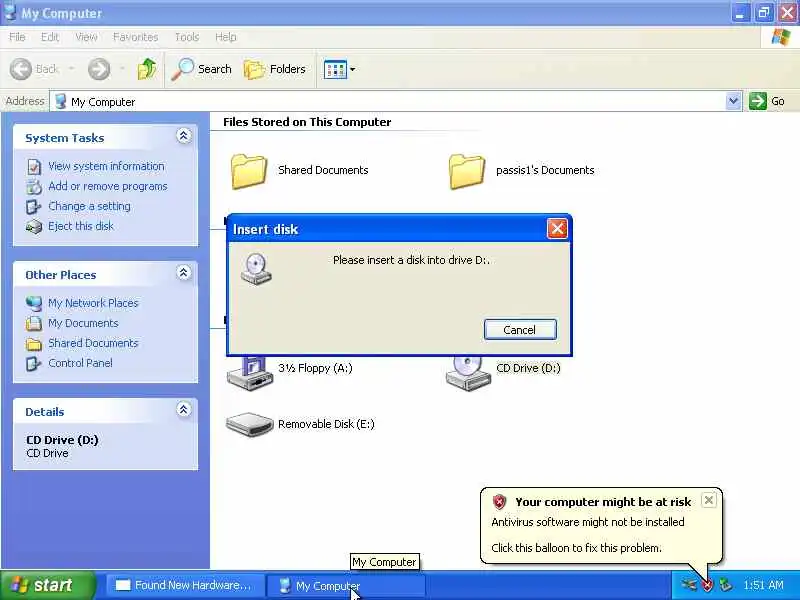Click the Control Panel sidebar icon
This screenshot has width=800, height=600.
click(34, 363)
